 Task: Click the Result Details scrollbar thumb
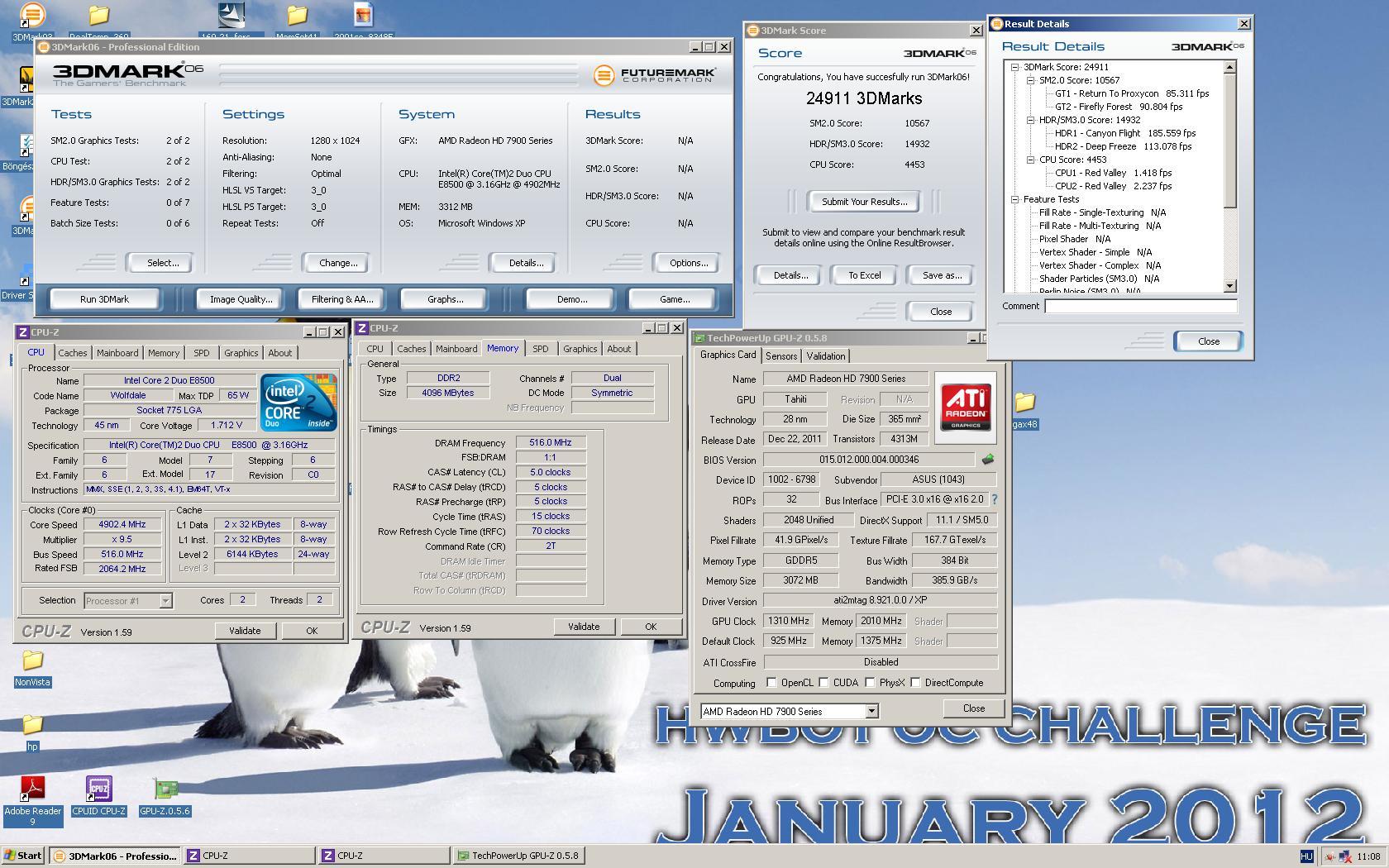click(1230, 141)
